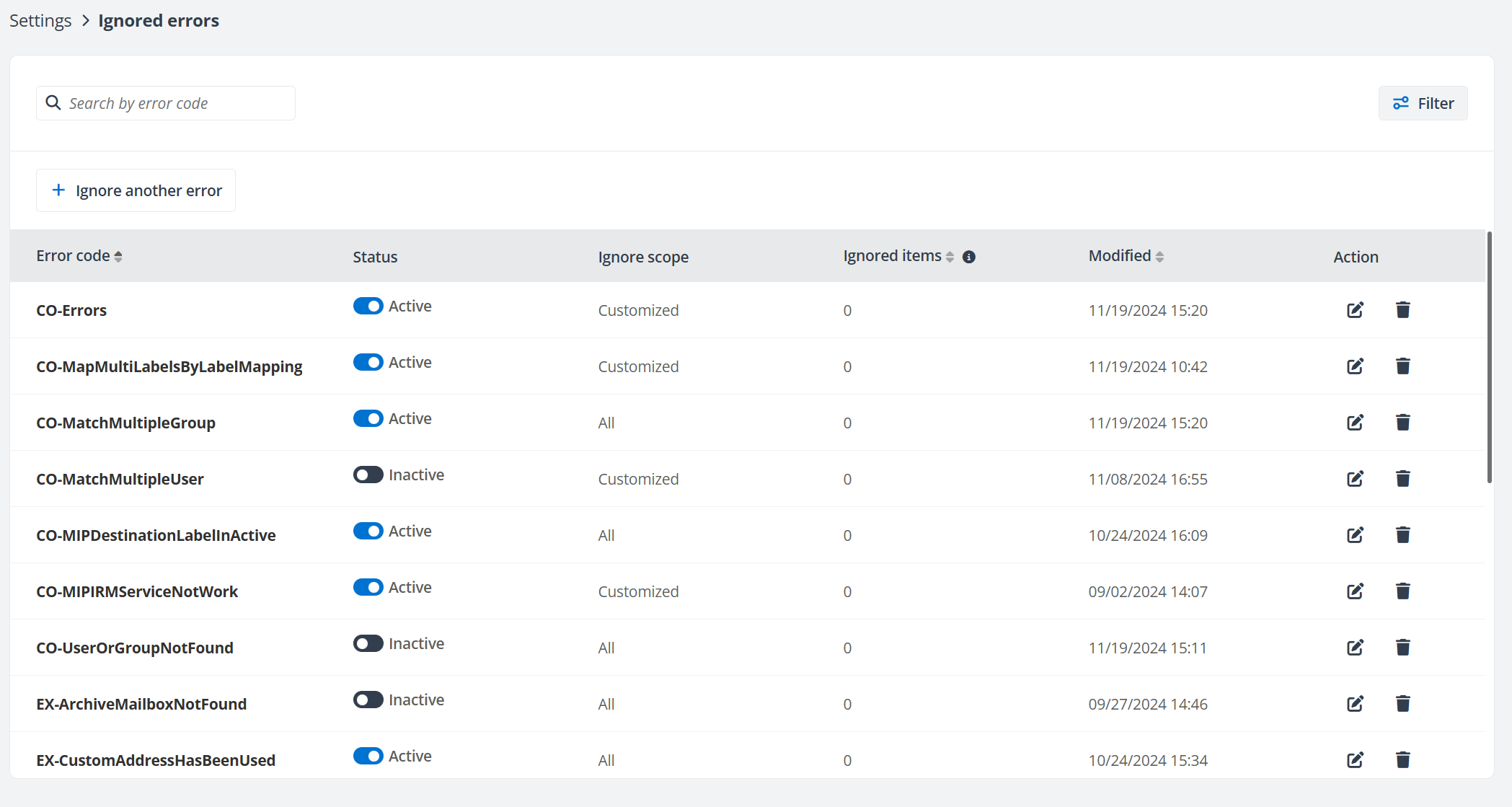
Task: Enable the CO-UserOrGroupNotFound toggle
Action: pos(368,643)
